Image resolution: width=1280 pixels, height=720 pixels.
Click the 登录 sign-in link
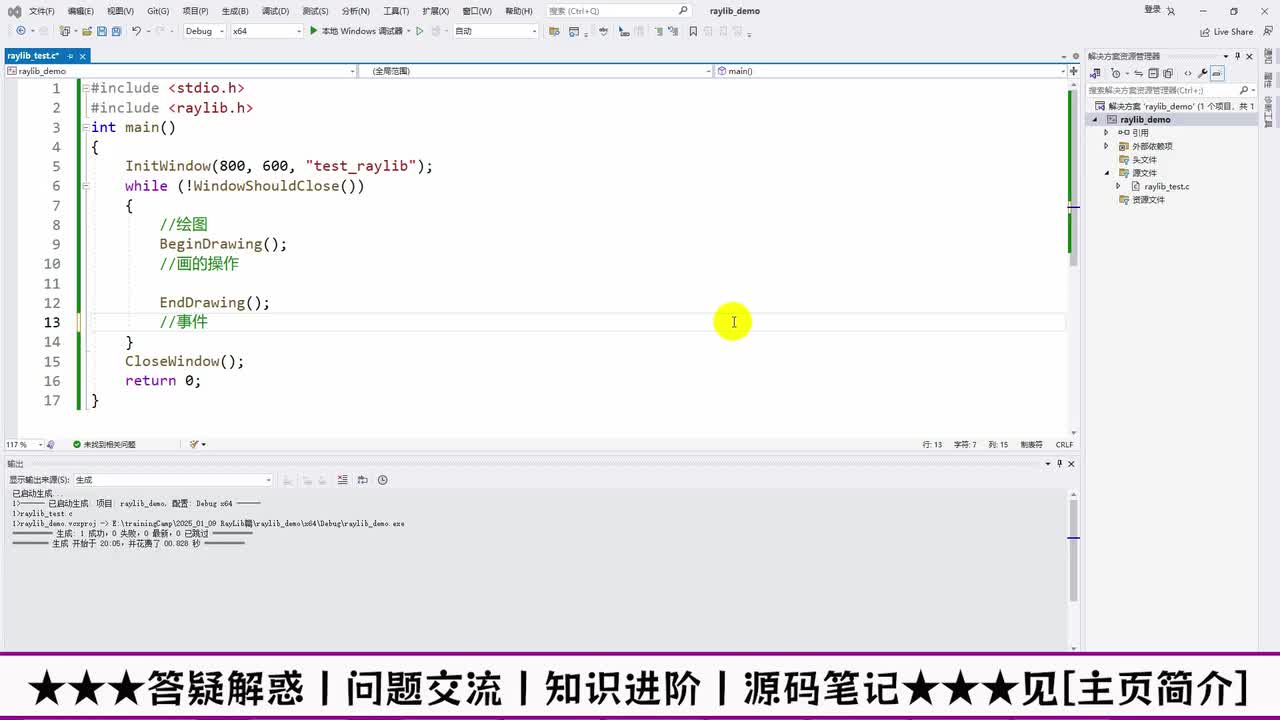click(x=1153, y=10)
